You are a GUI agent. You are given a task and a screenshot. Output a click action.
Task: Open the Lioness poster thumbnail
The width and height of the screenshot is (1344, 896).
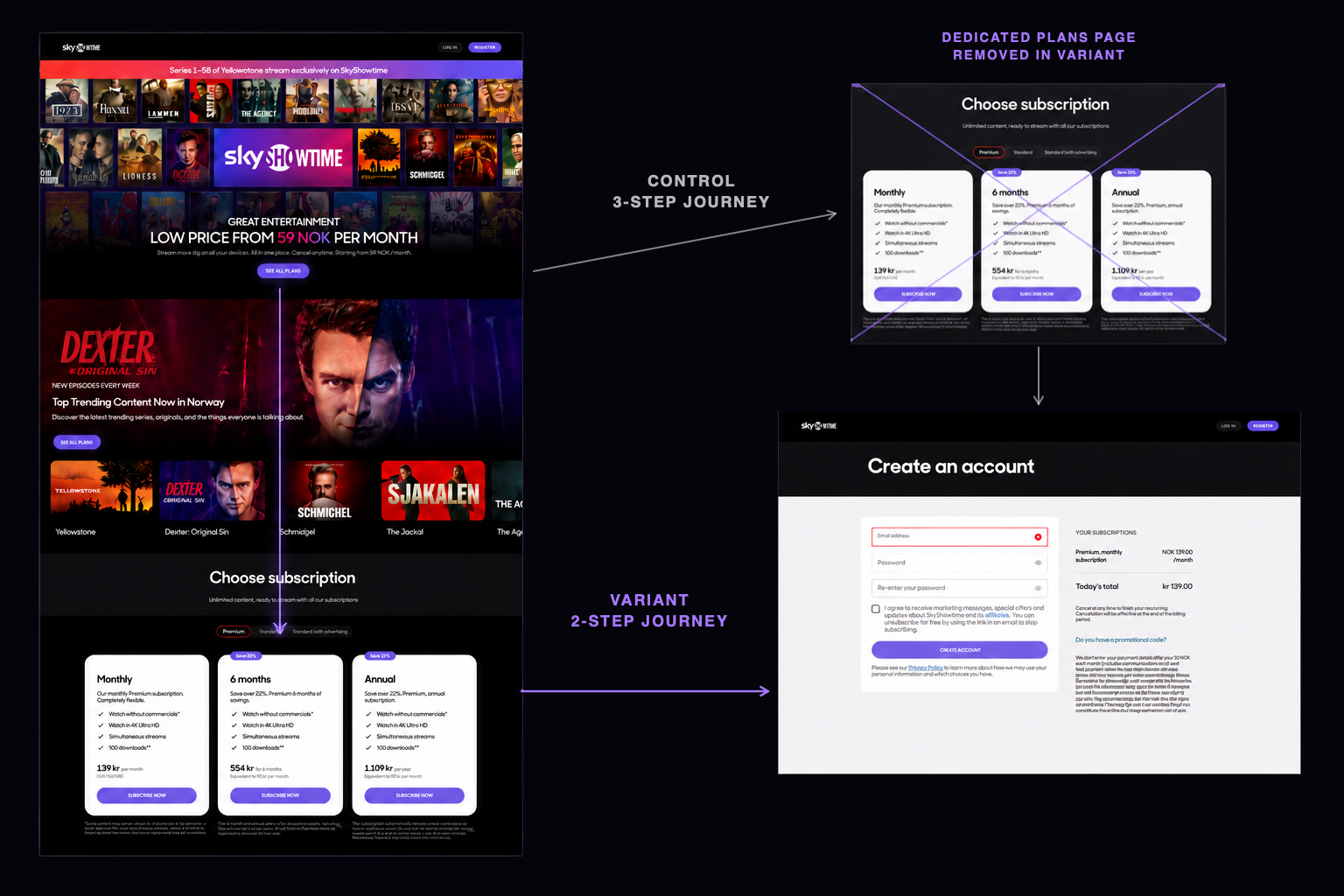pos(140,156)
